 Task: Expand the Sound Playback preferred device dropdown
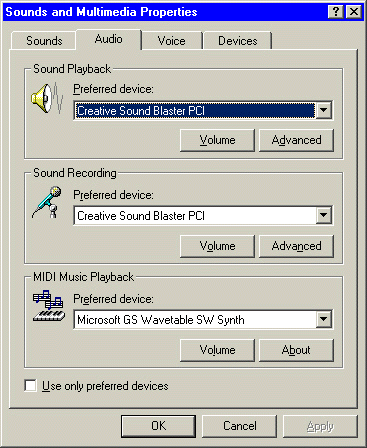323,111
